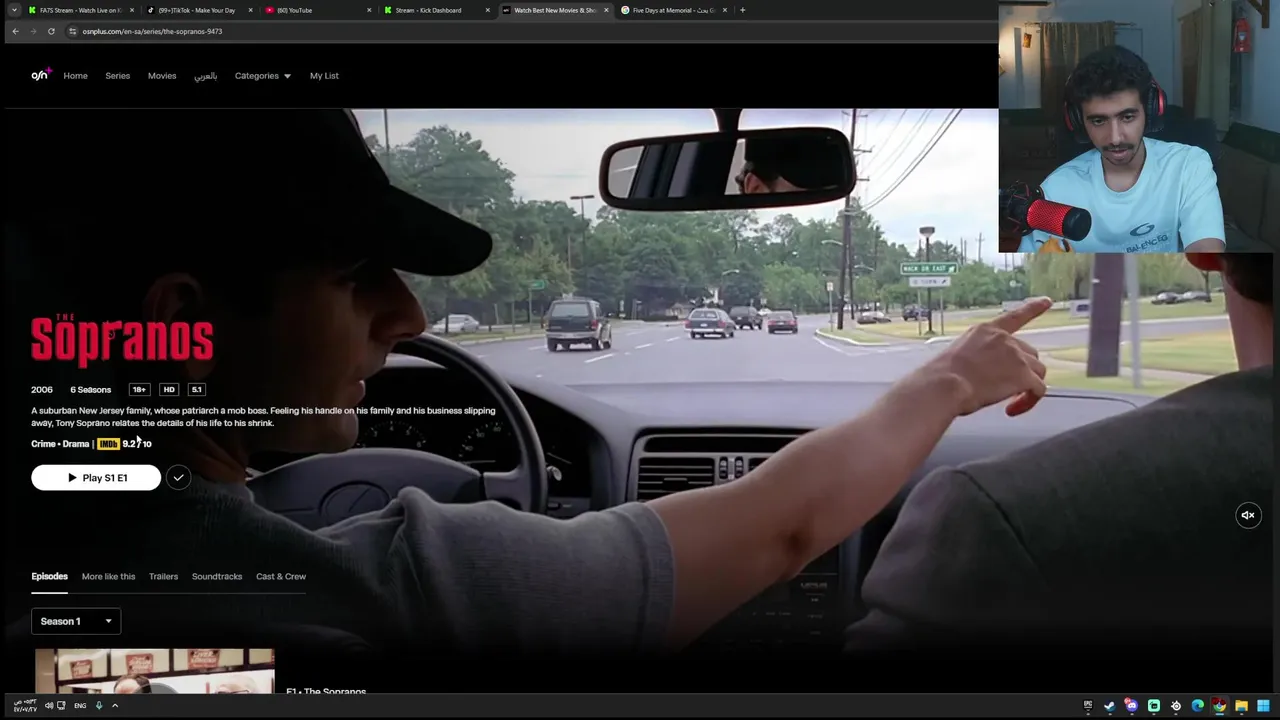This screenshot has height=720, width=1280.
Task: Switch to the Trailers tab
Action: 163,576
